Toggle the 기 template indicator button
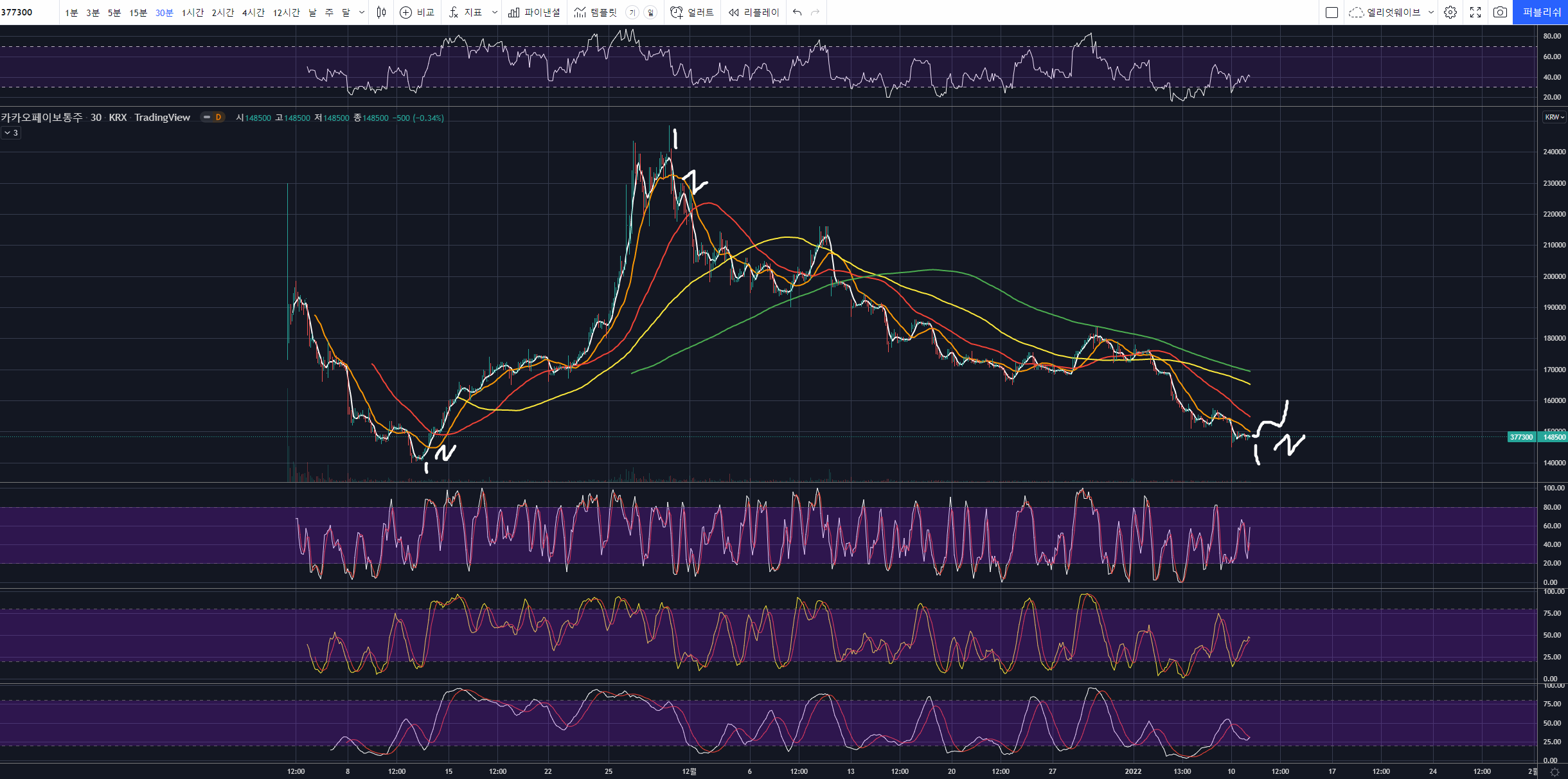1568x779 pixels. [x=632, y=12]
